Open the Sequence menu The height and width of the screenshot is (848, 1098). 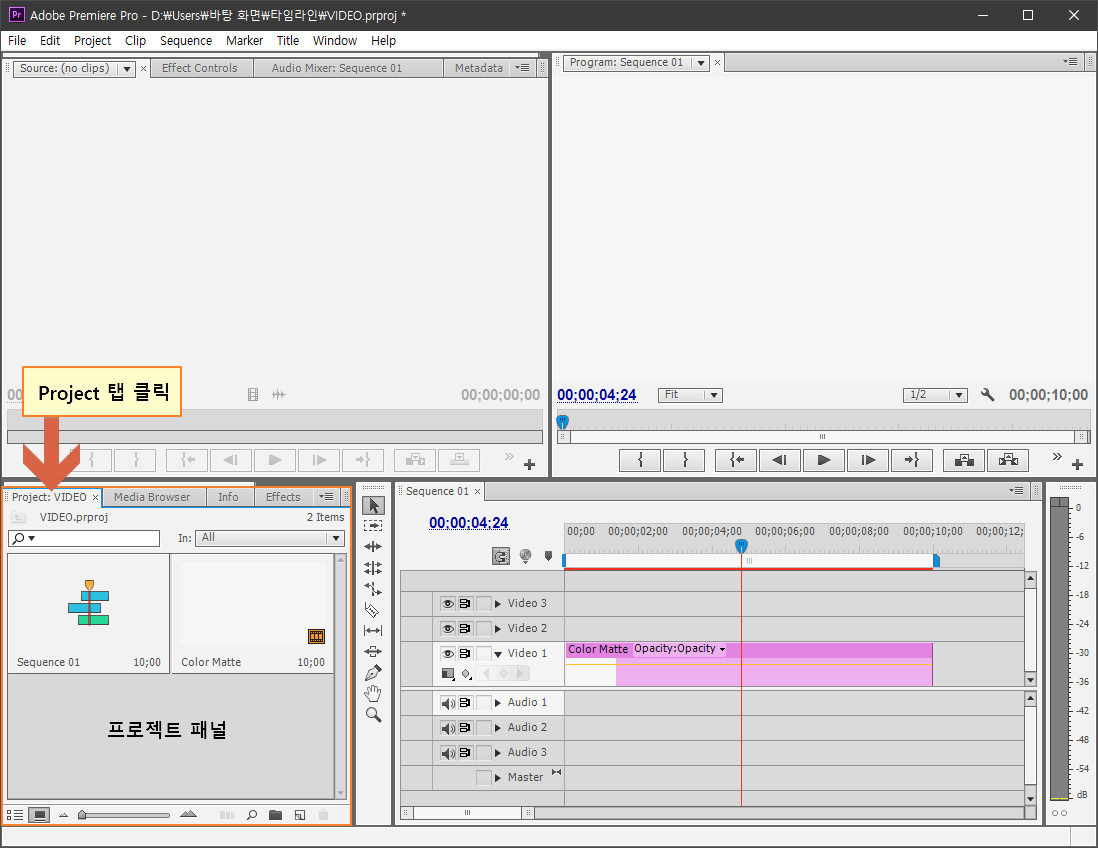[x=186, y=41]
